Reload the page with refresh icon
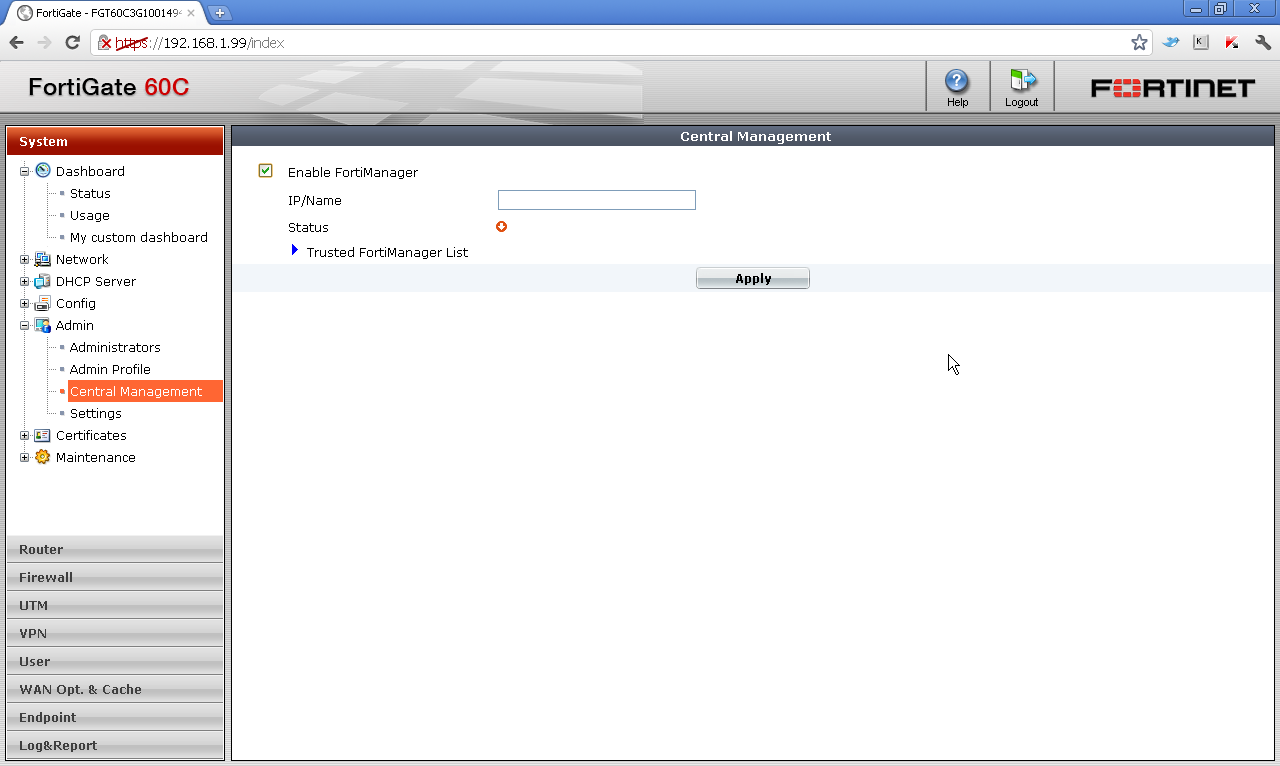Viewport: 1280px width, 766px height. 72,42
